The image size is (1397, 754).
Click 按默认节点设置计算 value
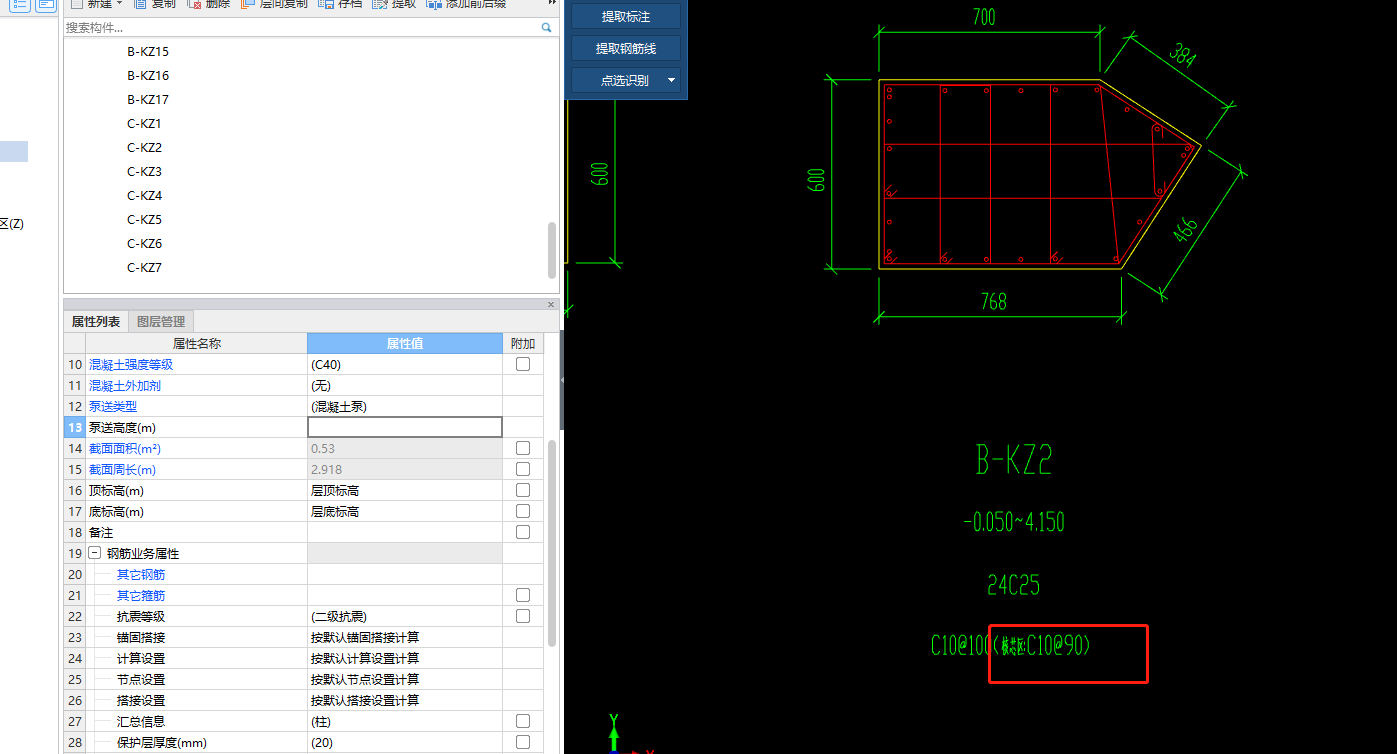[365, 679]
